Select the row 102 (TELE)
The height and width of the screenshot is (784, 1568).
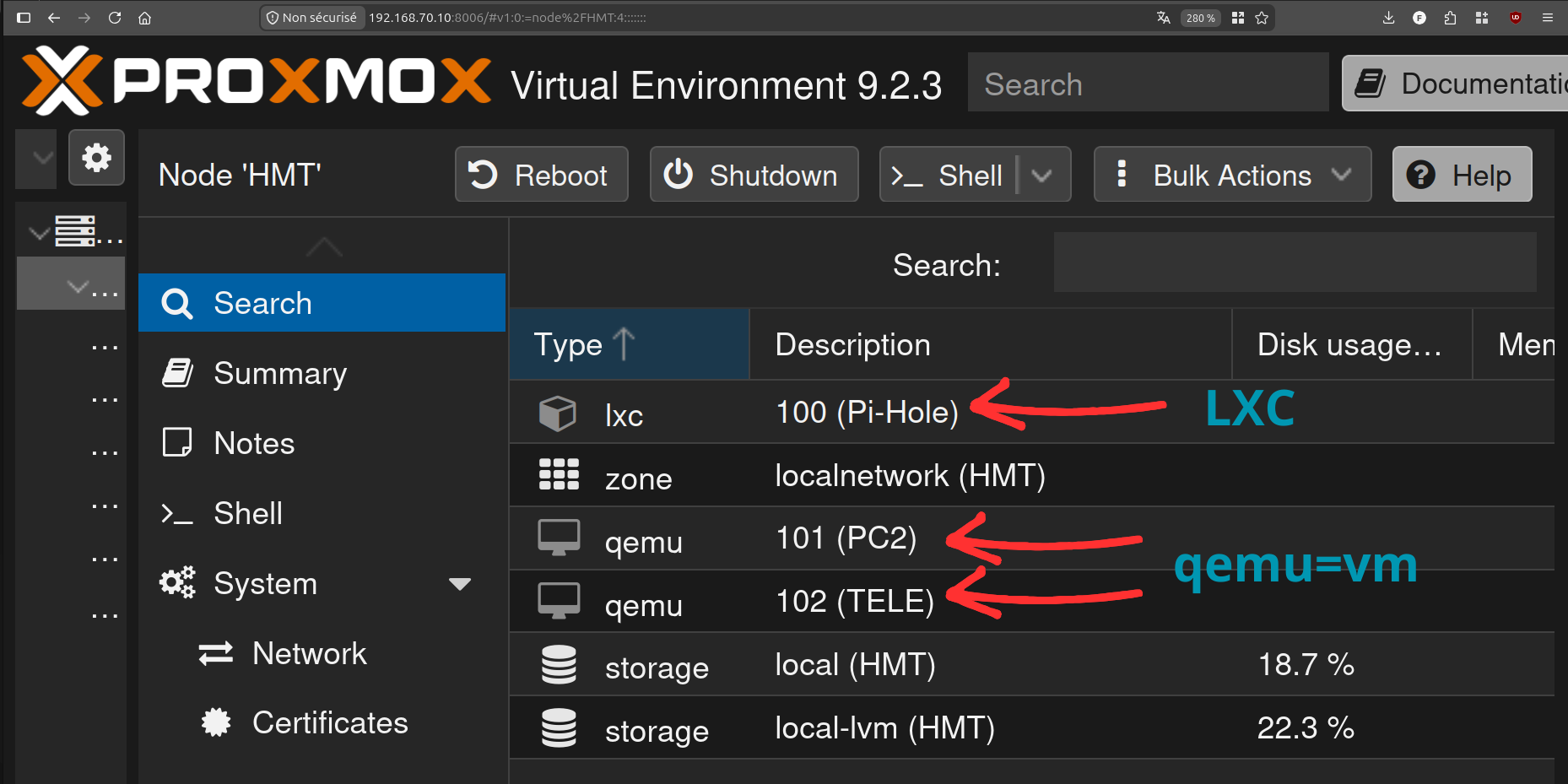click(1031, 602)
